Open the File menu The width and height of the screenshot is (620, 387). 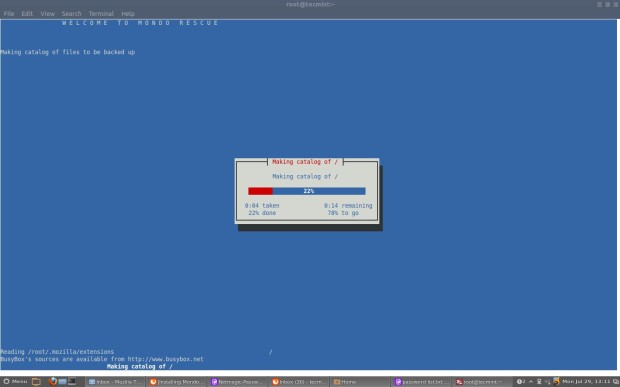click(9, 13)
